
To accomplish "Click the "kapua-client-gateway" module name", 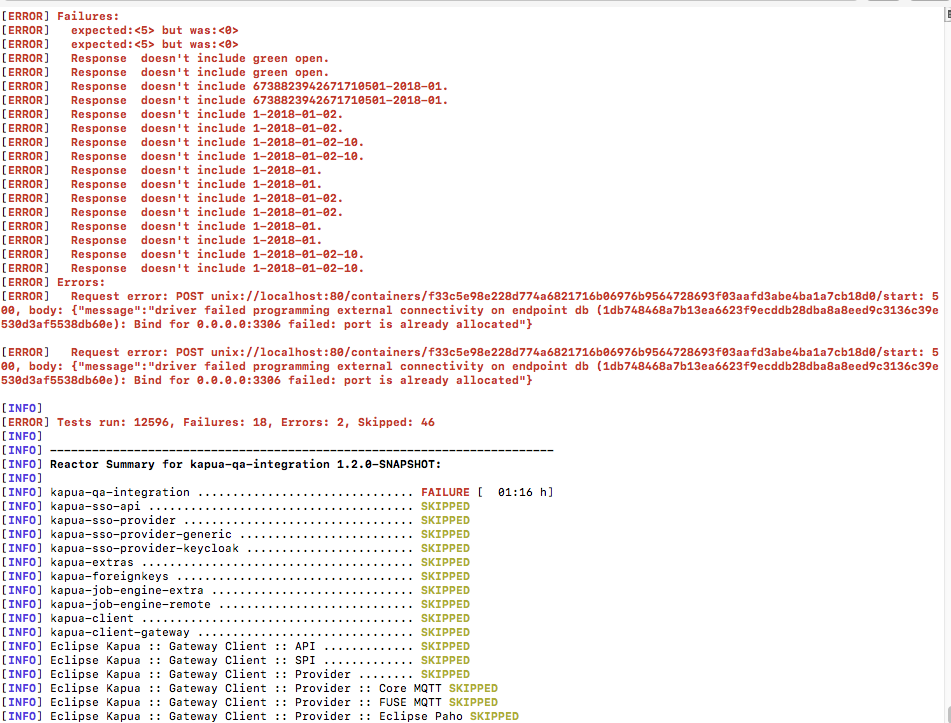I will pos(119,632).
